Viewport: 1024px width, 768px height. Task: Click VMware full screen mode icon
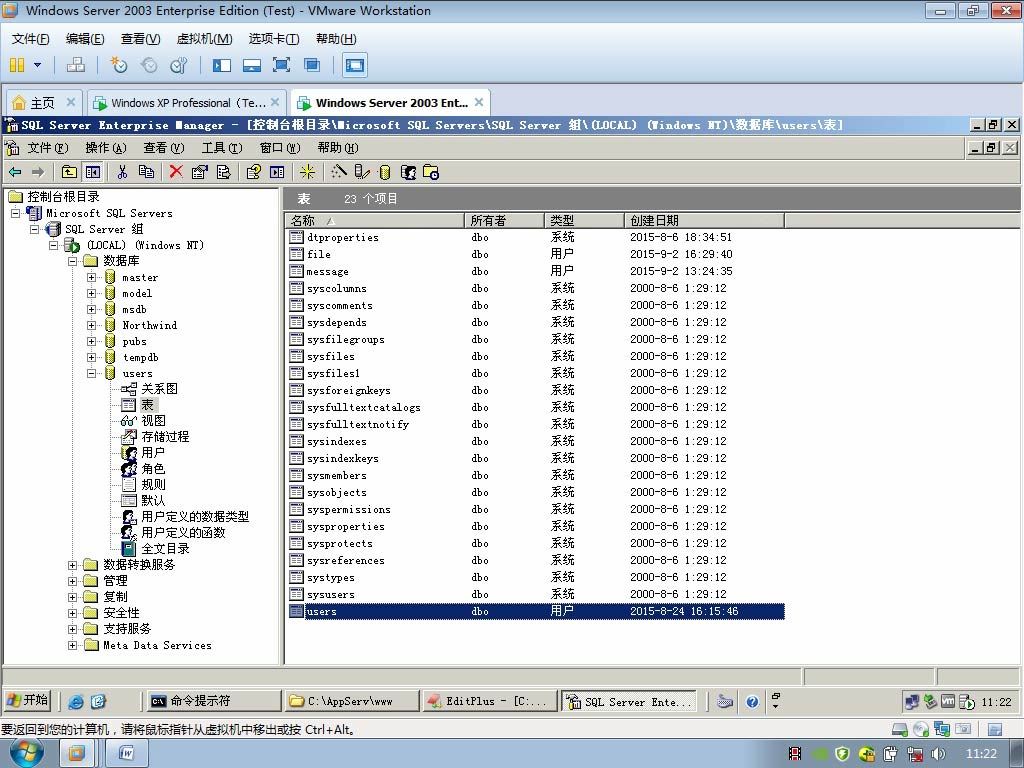(281, 65)
